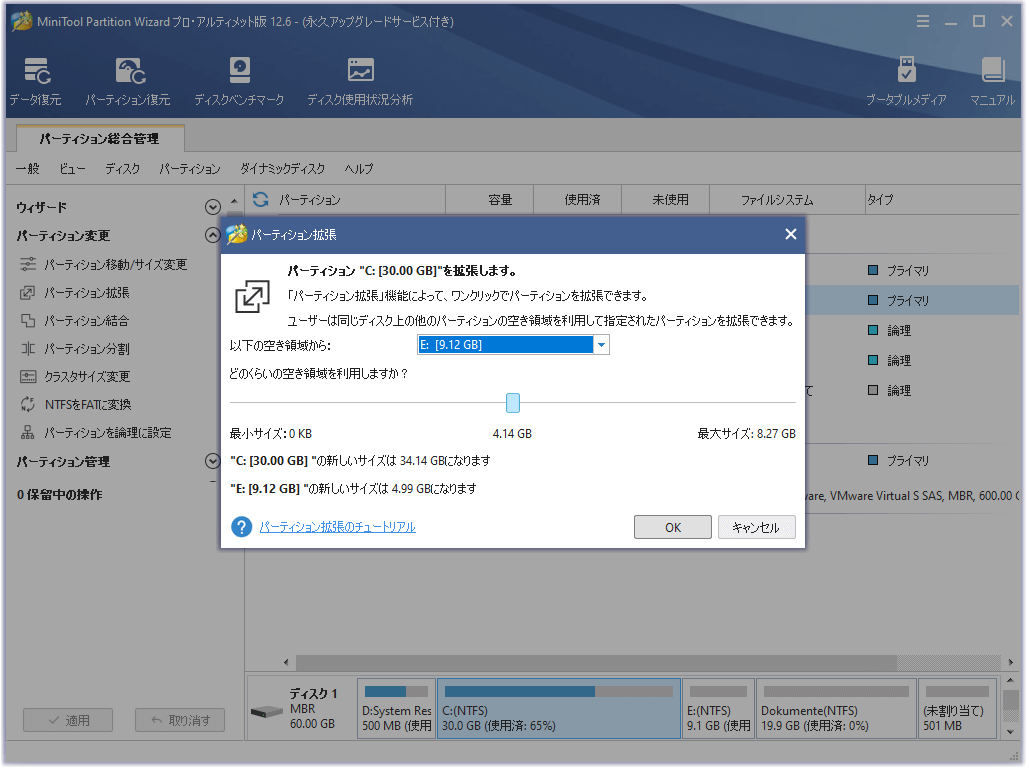Open the データ復元 (Data Recovery) tool
This screenshot has width=1029, height=771.
36,80
